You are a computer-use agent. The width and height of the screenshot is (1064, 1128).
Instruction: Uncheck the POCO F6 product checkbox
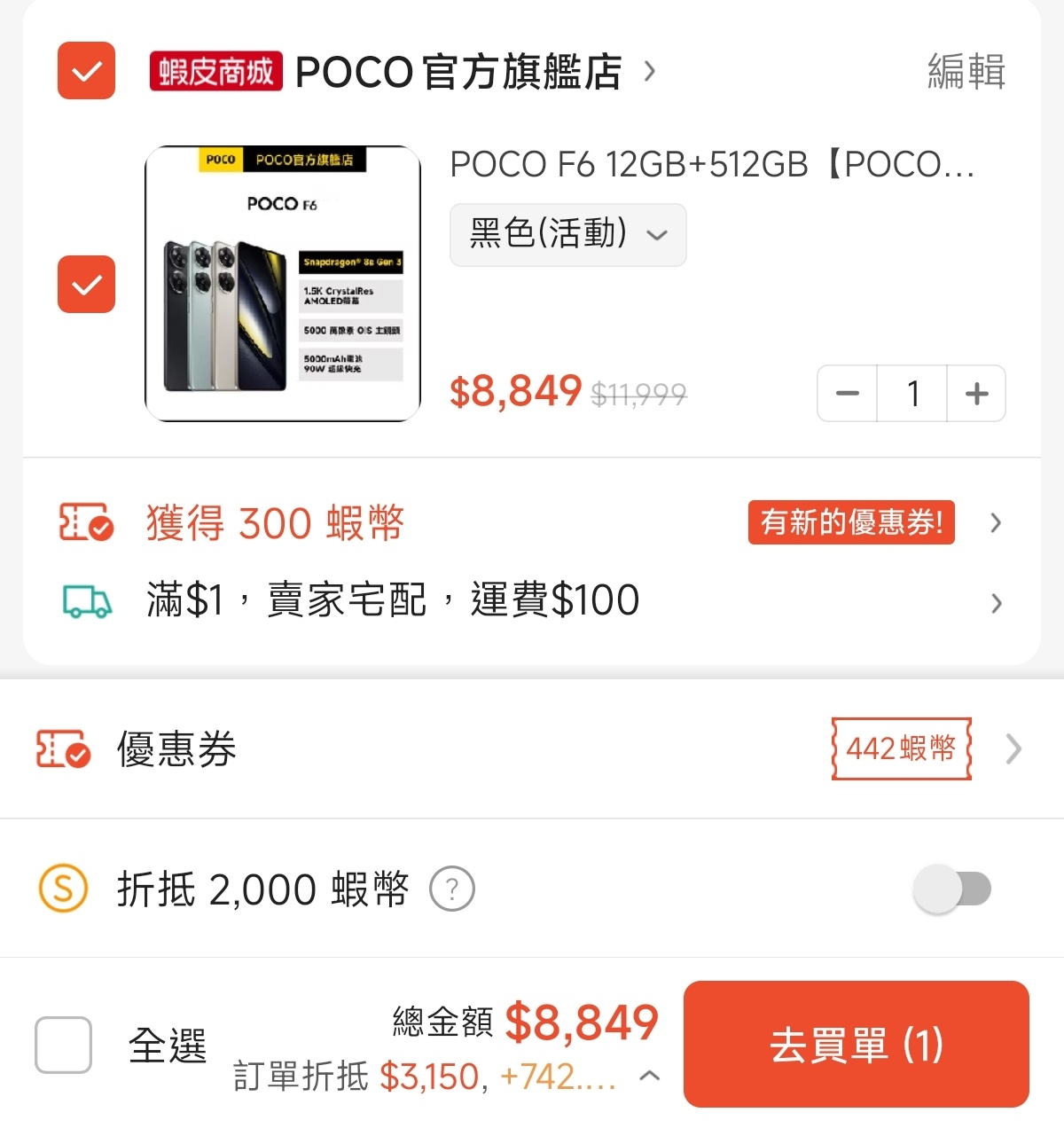[87, 285]
